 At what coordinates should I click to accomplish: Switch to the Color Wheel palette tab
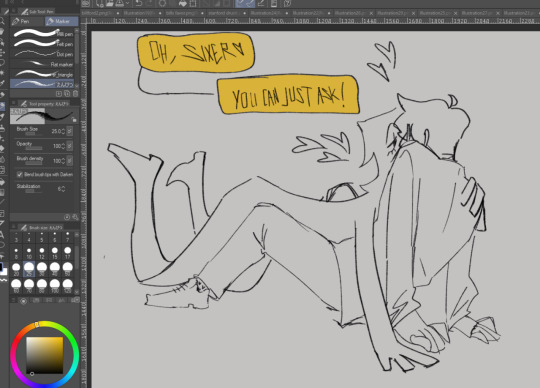[x=23, y=301]
